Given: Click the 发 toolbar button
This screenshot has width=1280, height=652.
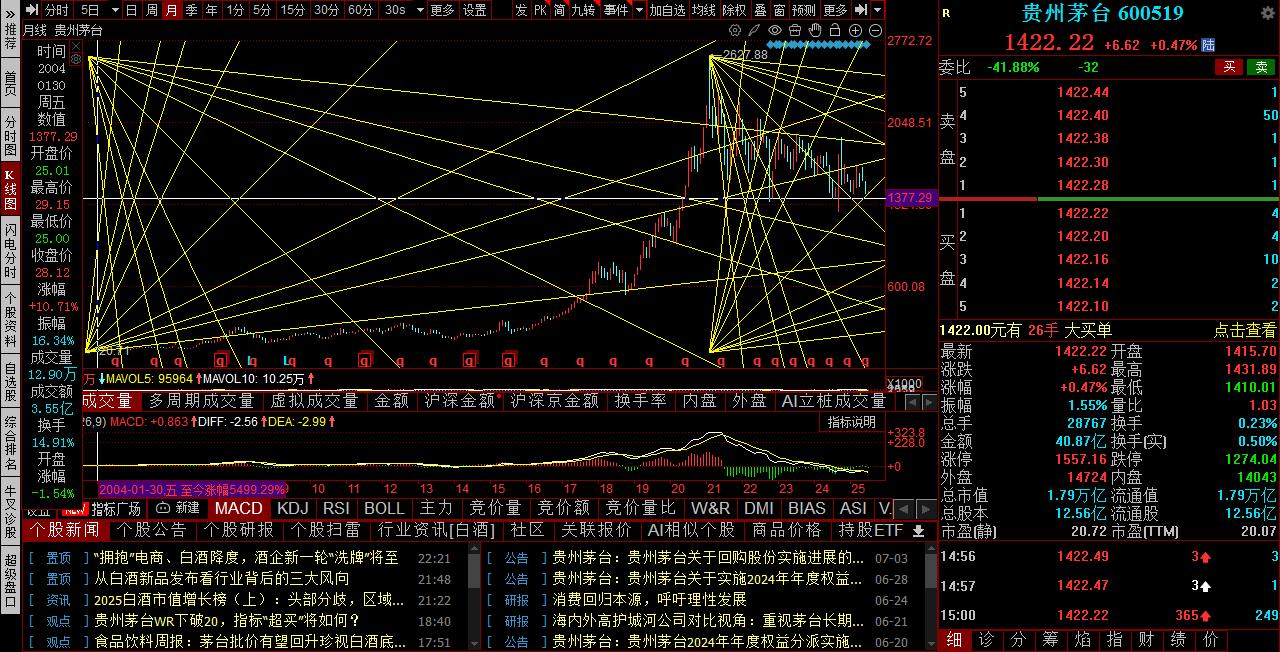Looking at the screenshot, I should pos(521,10).
